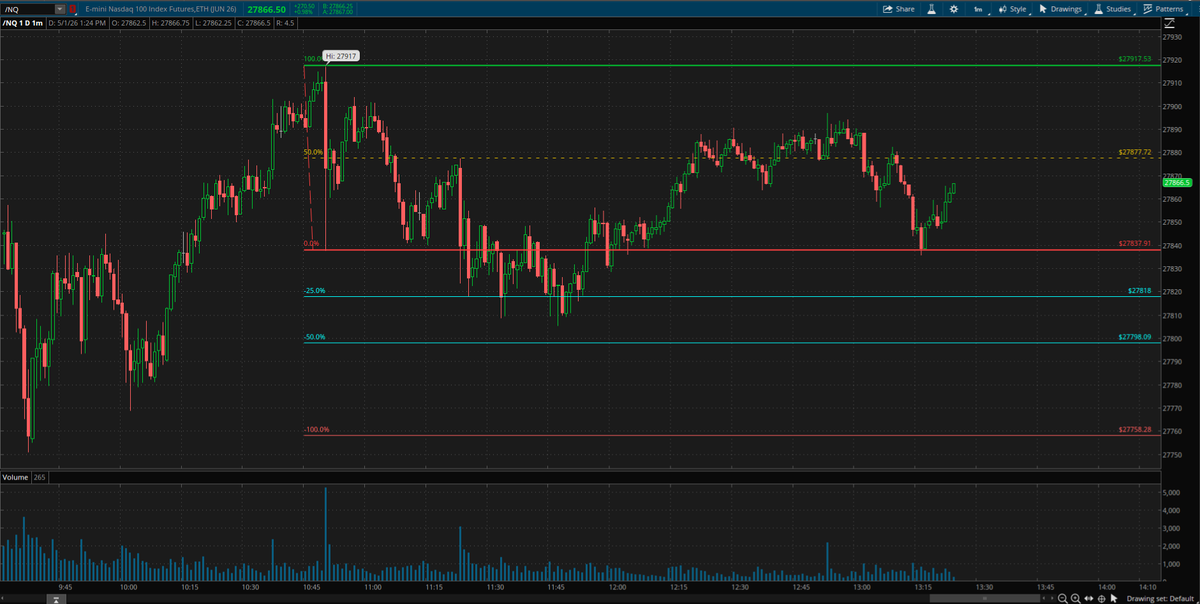Click the $27877.72 price label
This screenshot has height=604, width=1200.
[x=1135, y=152]
